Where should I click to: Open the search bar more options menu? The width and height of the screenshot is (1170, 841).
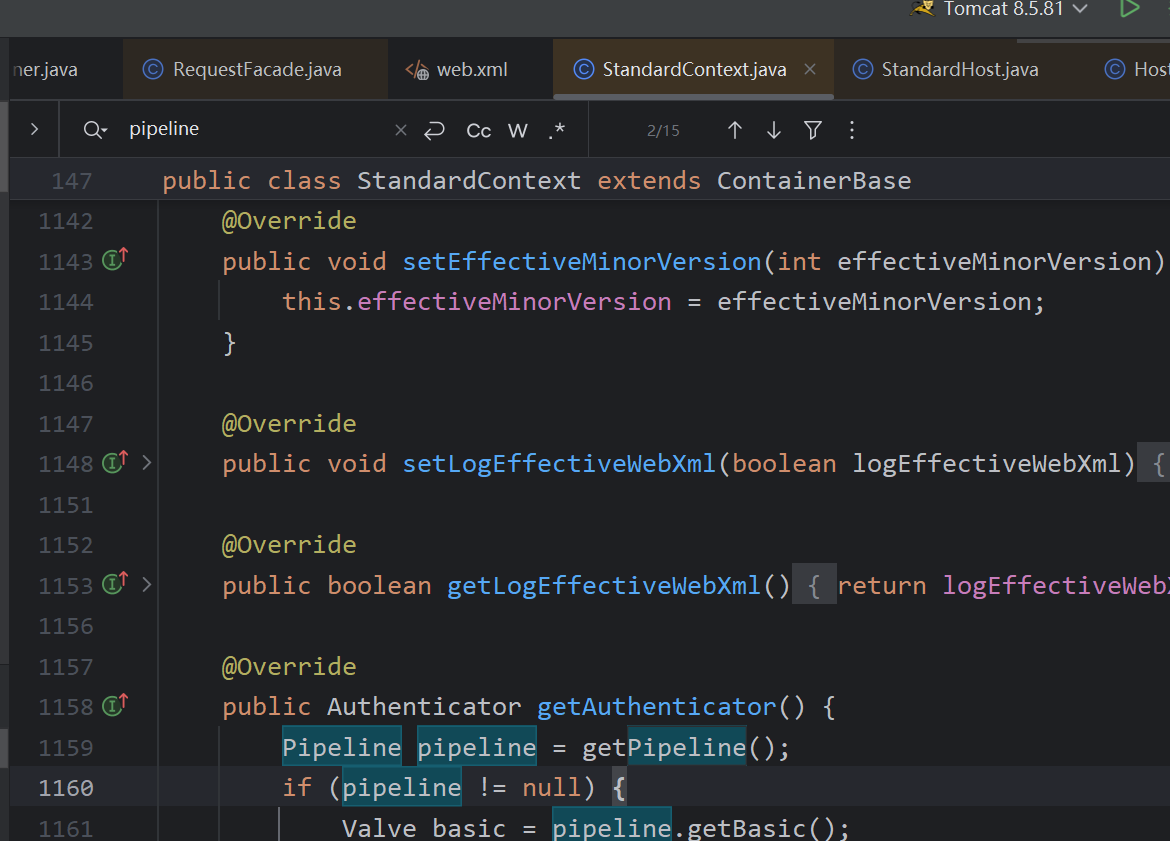click(852, 130)
